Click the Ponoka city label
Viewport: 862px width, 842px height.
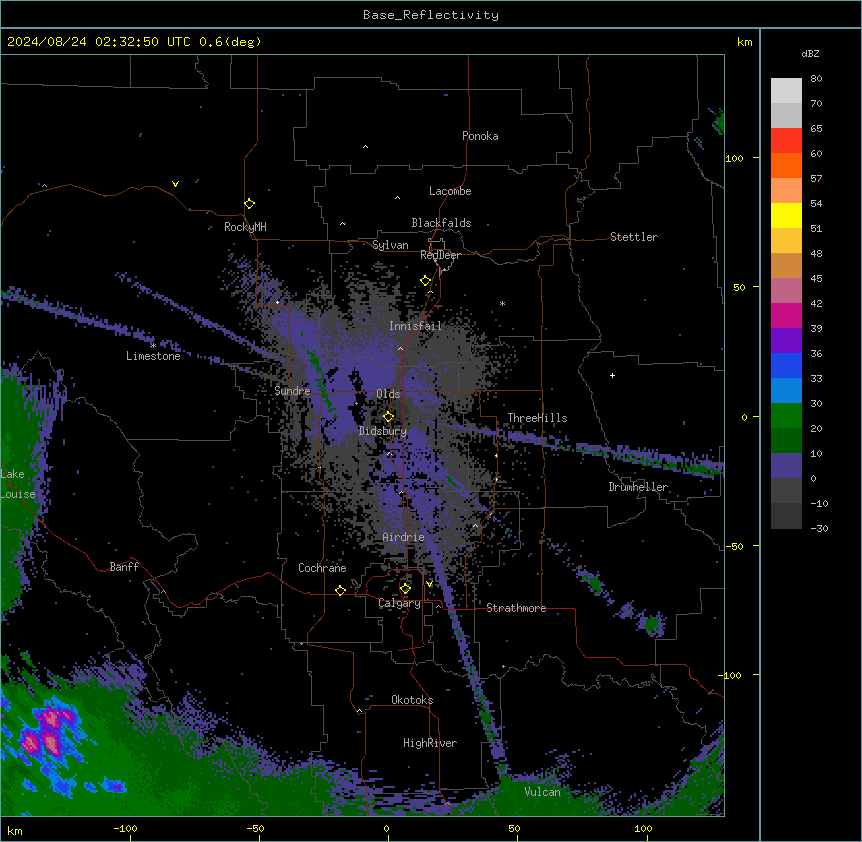pos(480,136)
